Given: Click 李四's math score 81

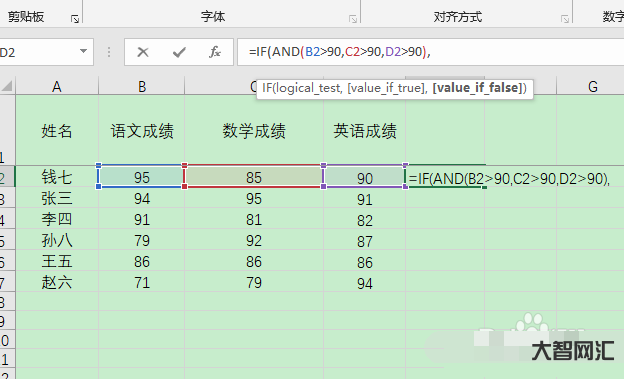Looking at the screenshot, I should (x=254, y=219).
